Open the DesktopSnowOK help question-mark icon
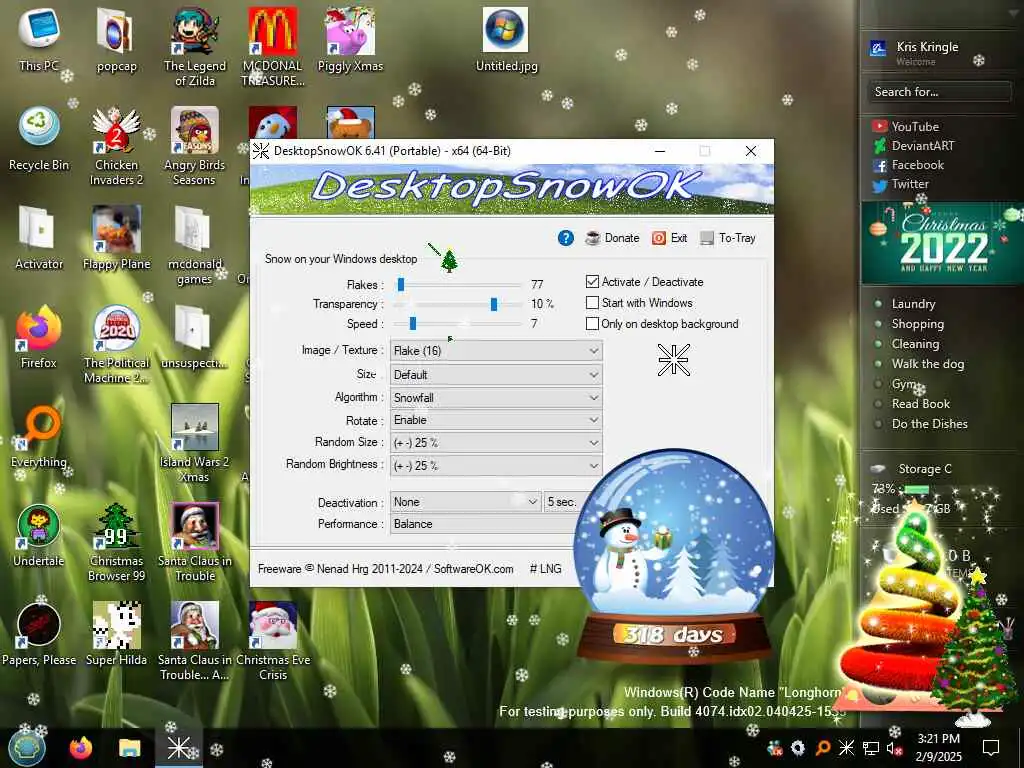The image size is (1024, 768). 566,238
